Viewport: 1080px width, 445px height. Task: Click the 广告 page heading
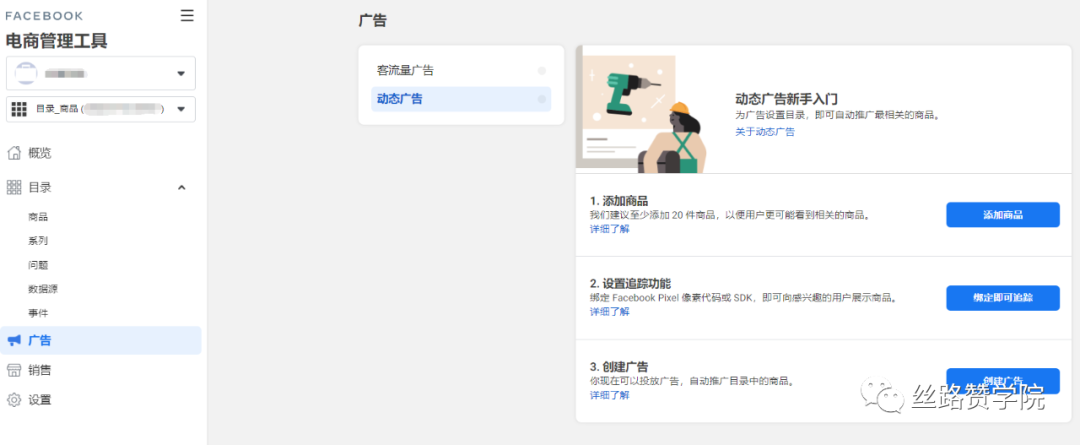373,21
